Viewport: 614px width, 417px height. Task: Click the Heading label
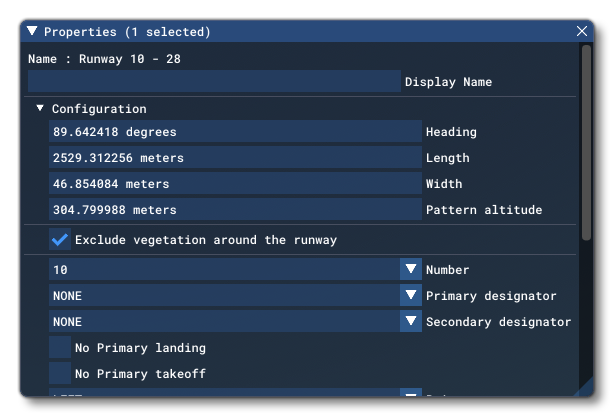click(x=451, y=132)
